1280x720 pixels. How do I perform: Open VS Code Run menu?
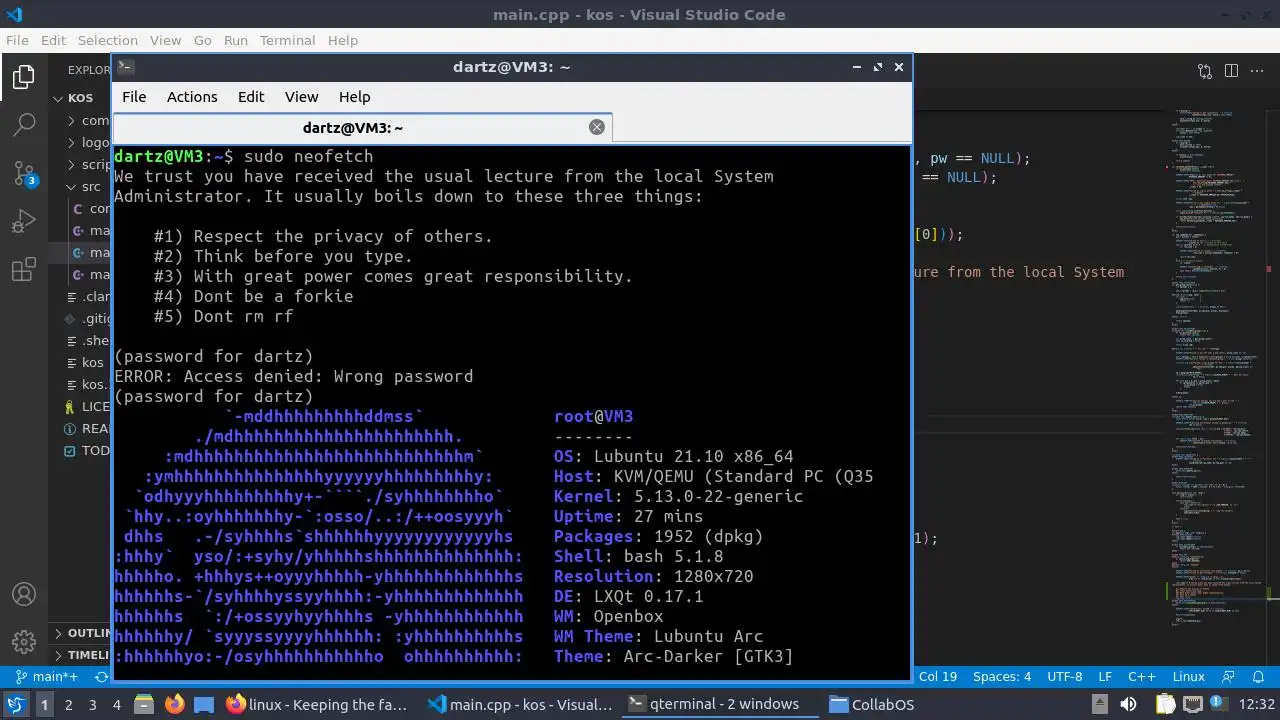tap(236, 40)
